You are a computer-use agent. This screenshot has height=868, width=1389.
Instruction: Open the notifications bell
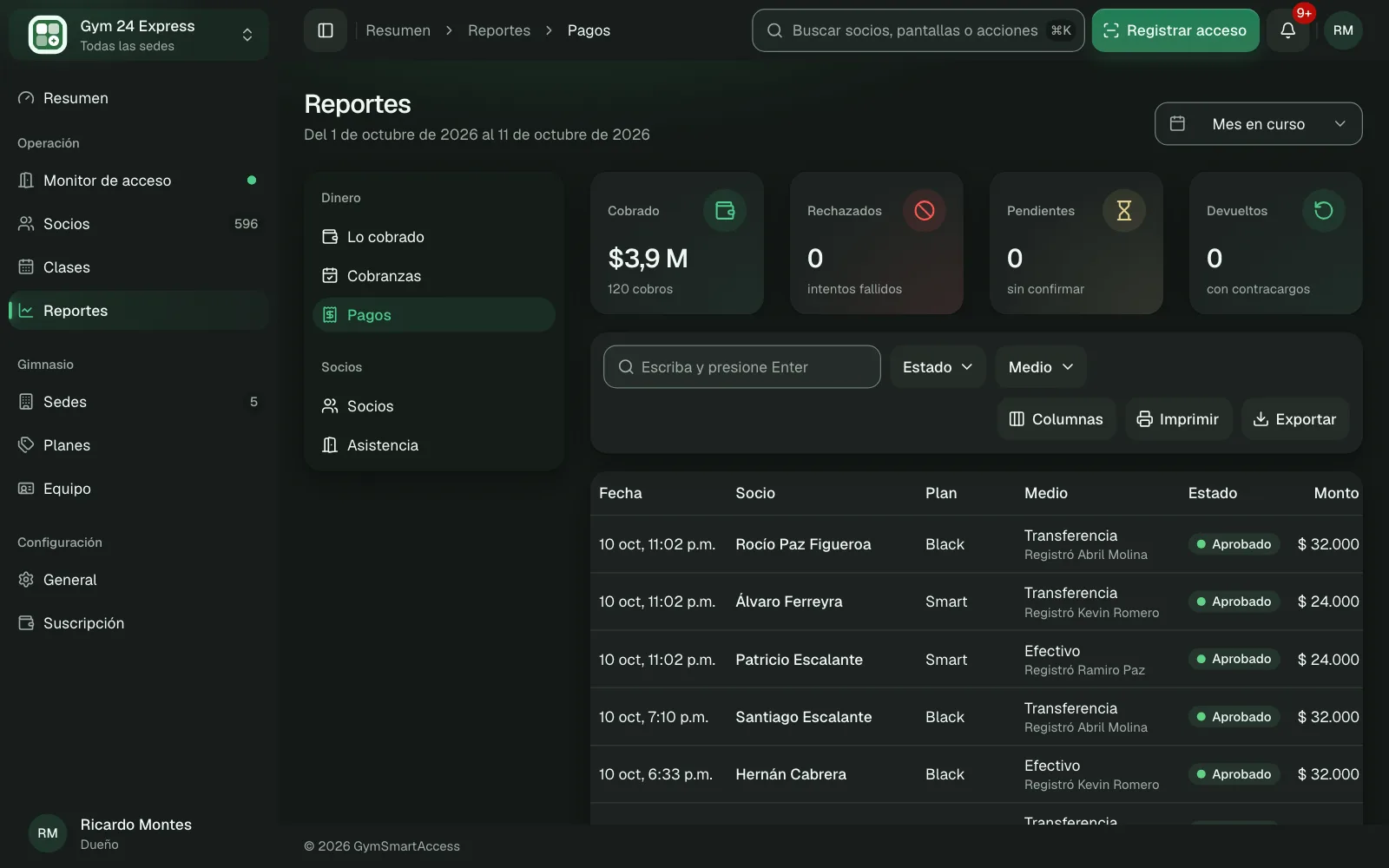(x=1288, y=30)
